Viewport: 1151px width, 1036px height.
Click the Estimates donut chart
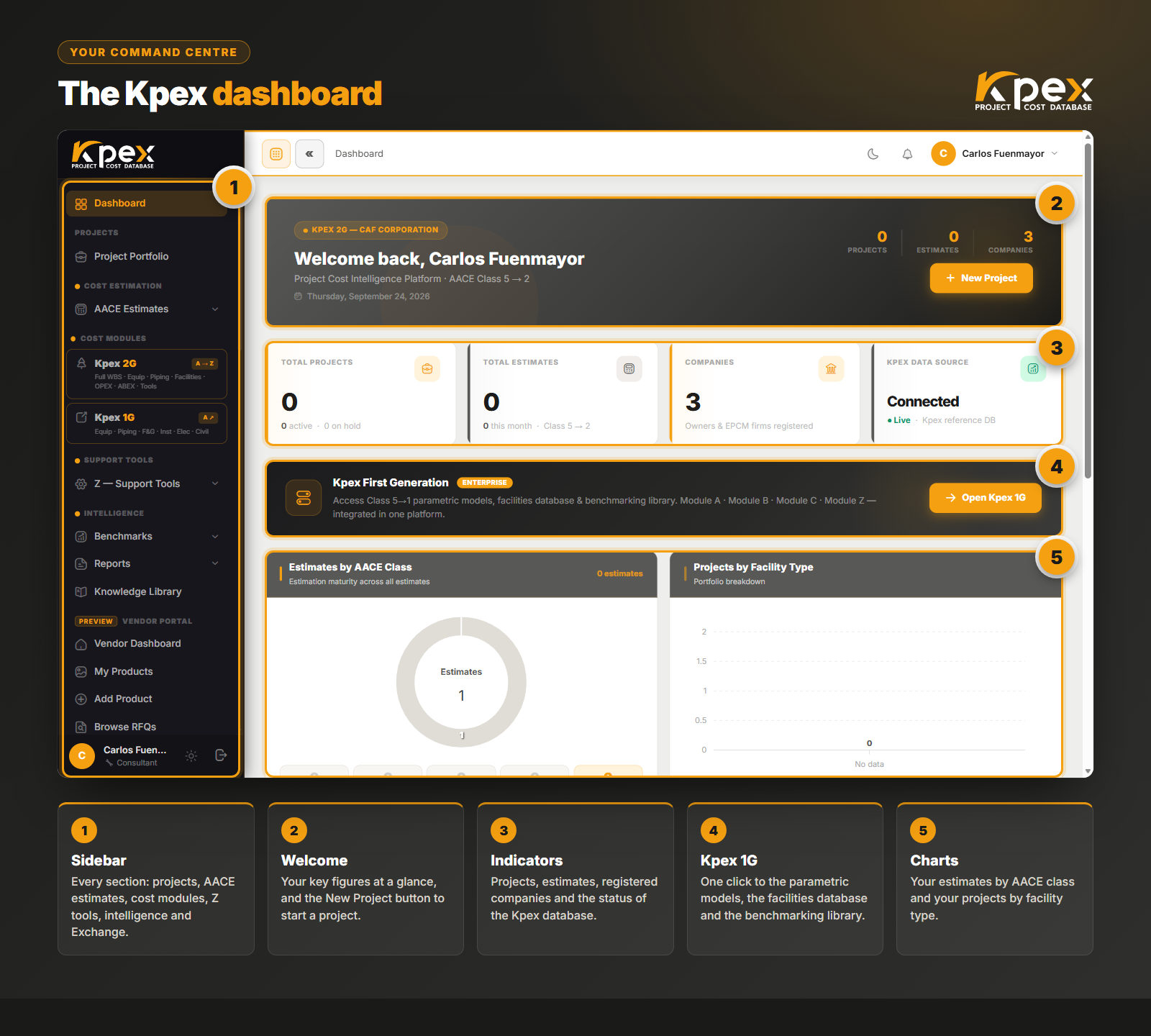click(461, 682)
